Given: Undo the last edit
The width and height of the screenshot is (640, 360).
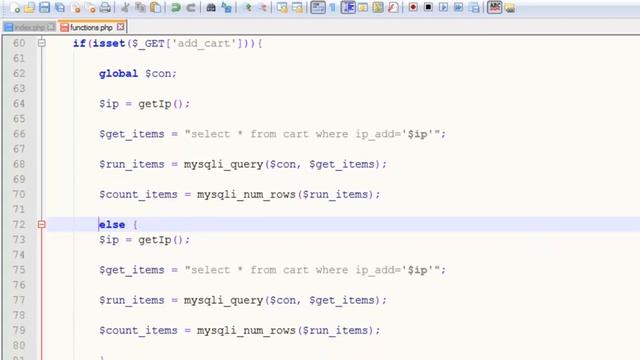Looking at the screenshot, I should click(176, 7).
